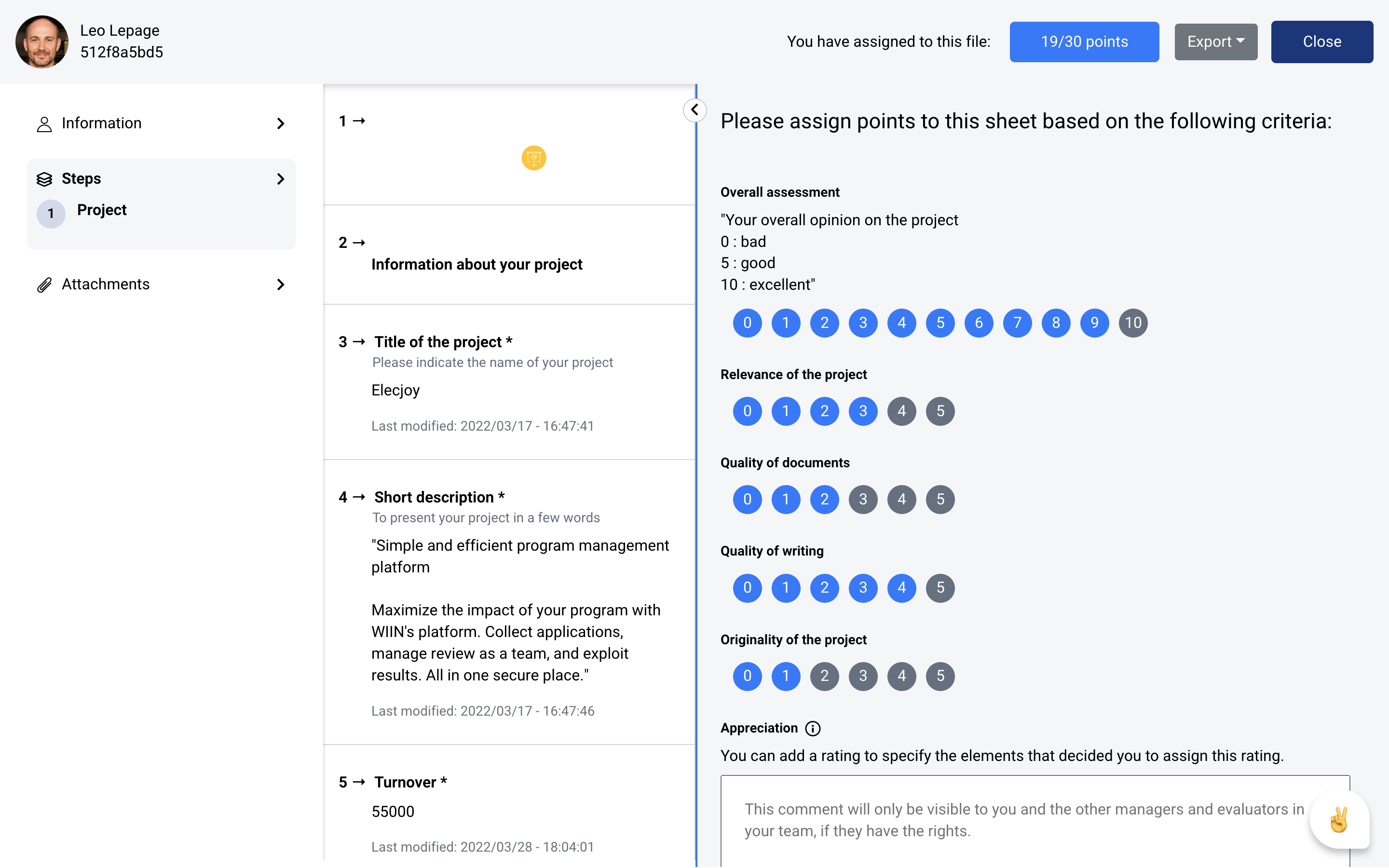The width and height of the screenshot is (1389, 868).
Task: Click the stacked layers Steps icon
Action: pyautogui.click(x=44, y=179)
